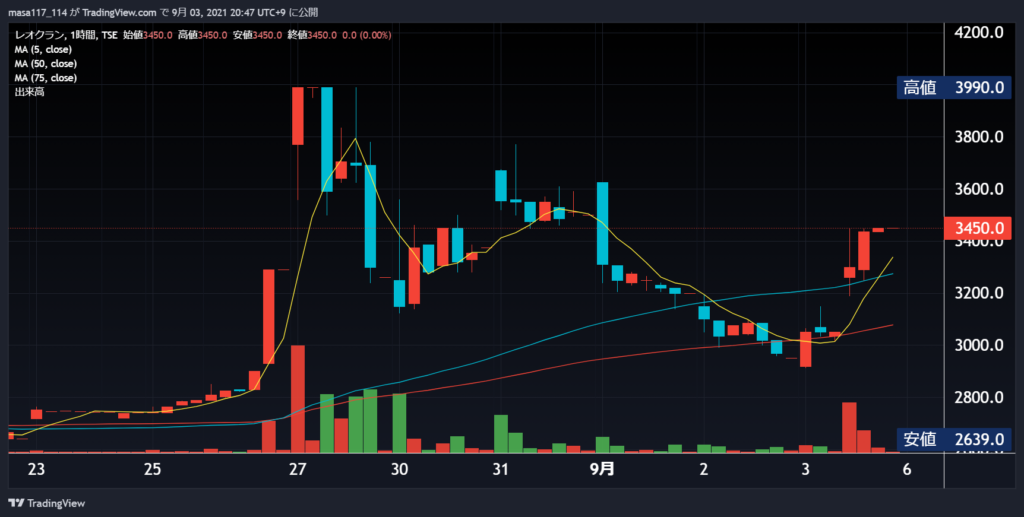Image resolution: width=1024 pixels, height=517 pixels.
Task: Click the TradingView.com text in header
Action: pos(120,12)
